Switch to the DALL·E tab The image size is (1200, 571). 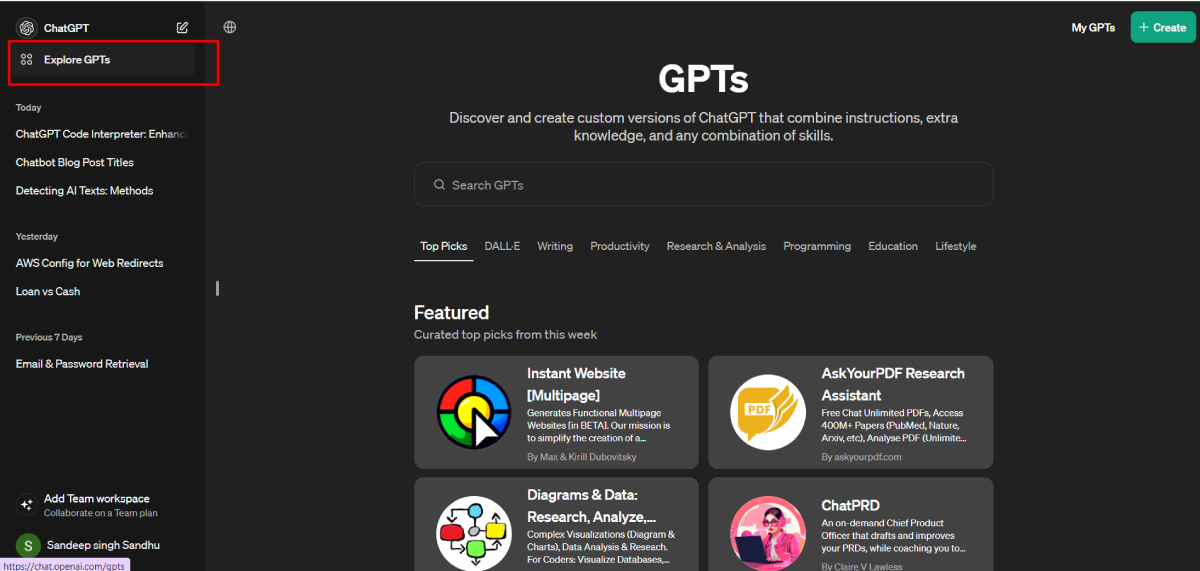click(x=502, y=246)
